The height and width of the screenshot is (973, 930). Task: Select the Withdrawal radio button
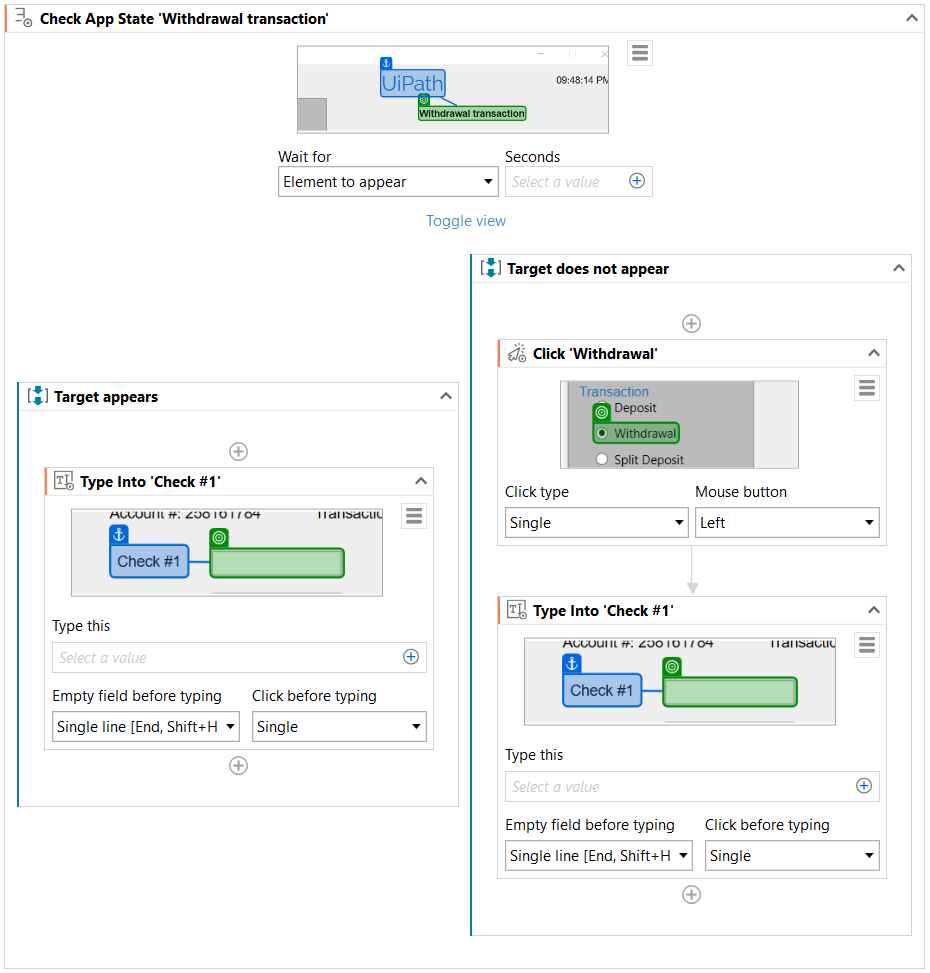(604, 432)
